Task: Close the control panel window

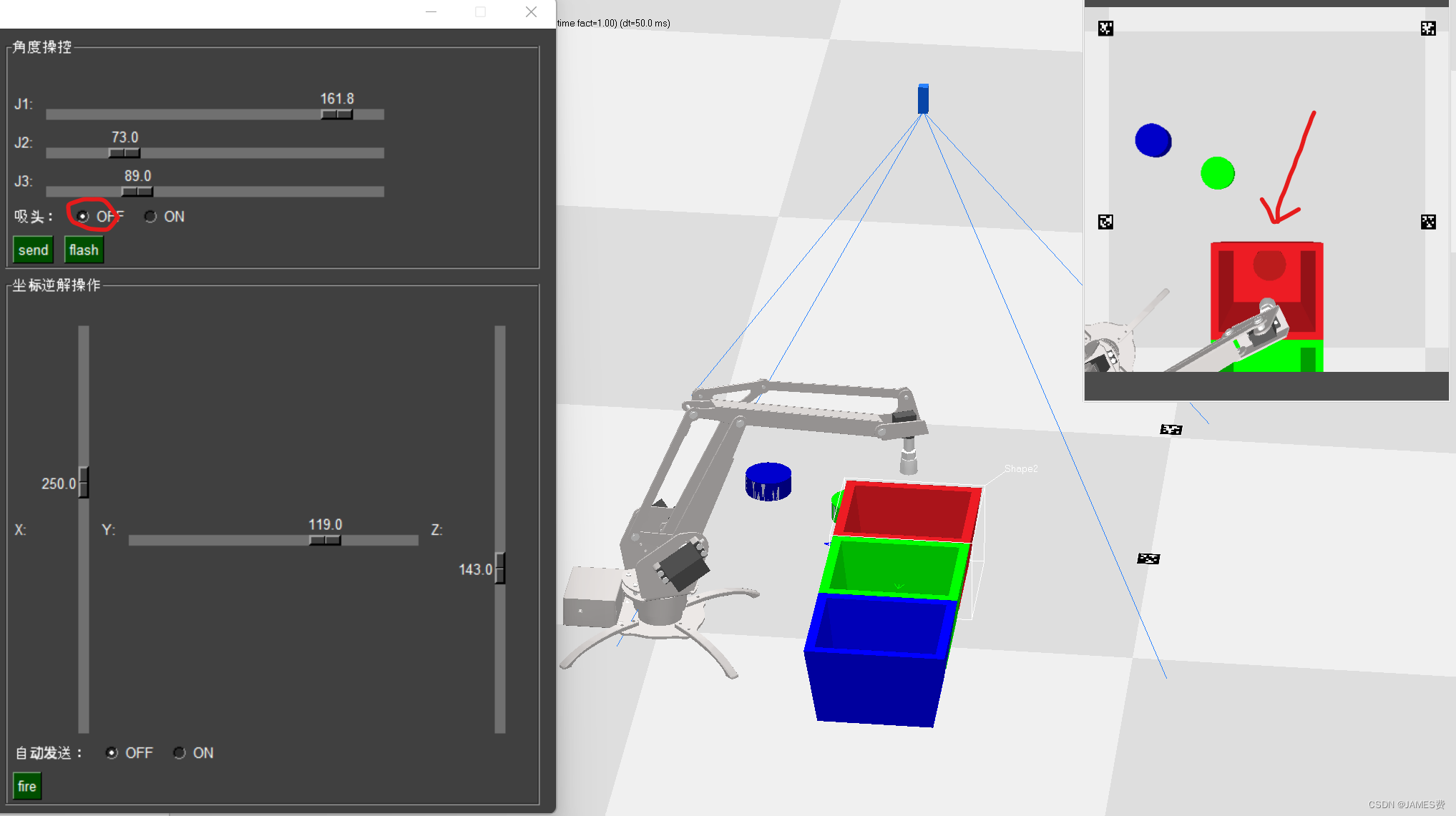Action: (x=531, y=12)
